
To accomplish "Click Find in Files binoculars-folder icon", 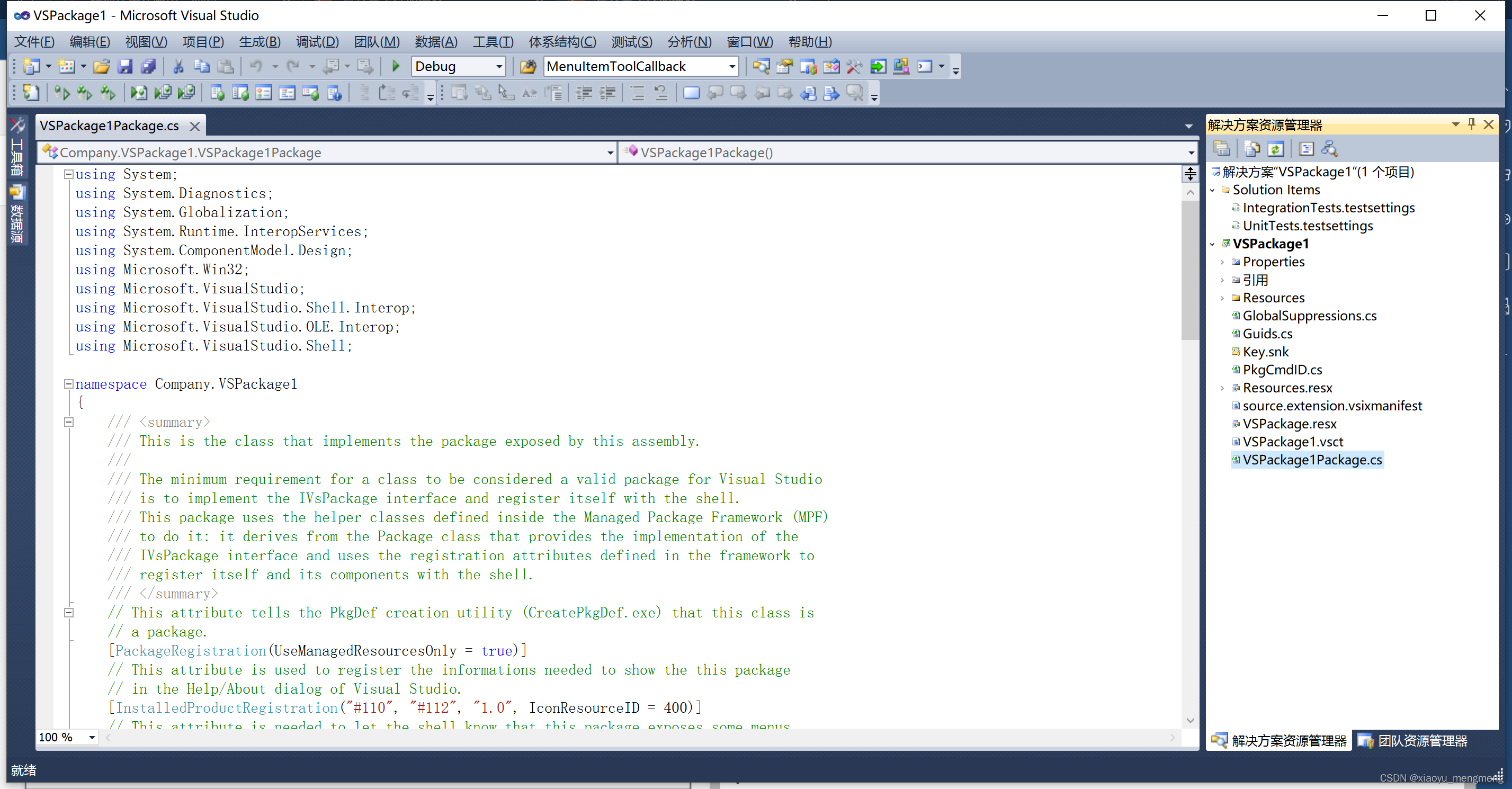I will [527, 66].
